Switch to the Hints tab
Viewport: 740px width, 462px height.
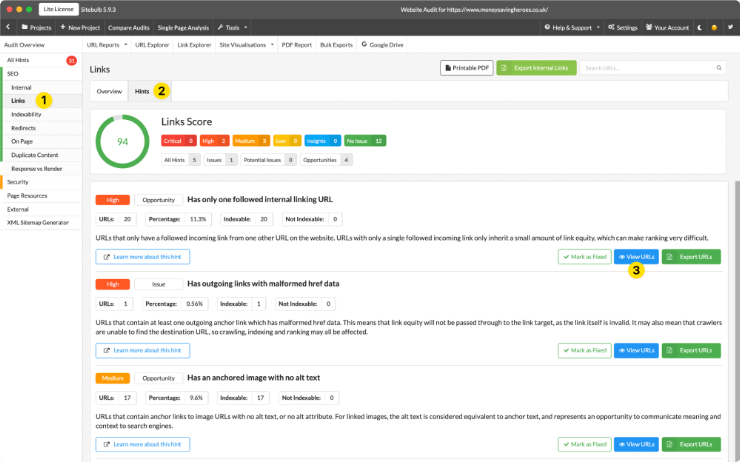pyautogui.click(x=142, y=91)
